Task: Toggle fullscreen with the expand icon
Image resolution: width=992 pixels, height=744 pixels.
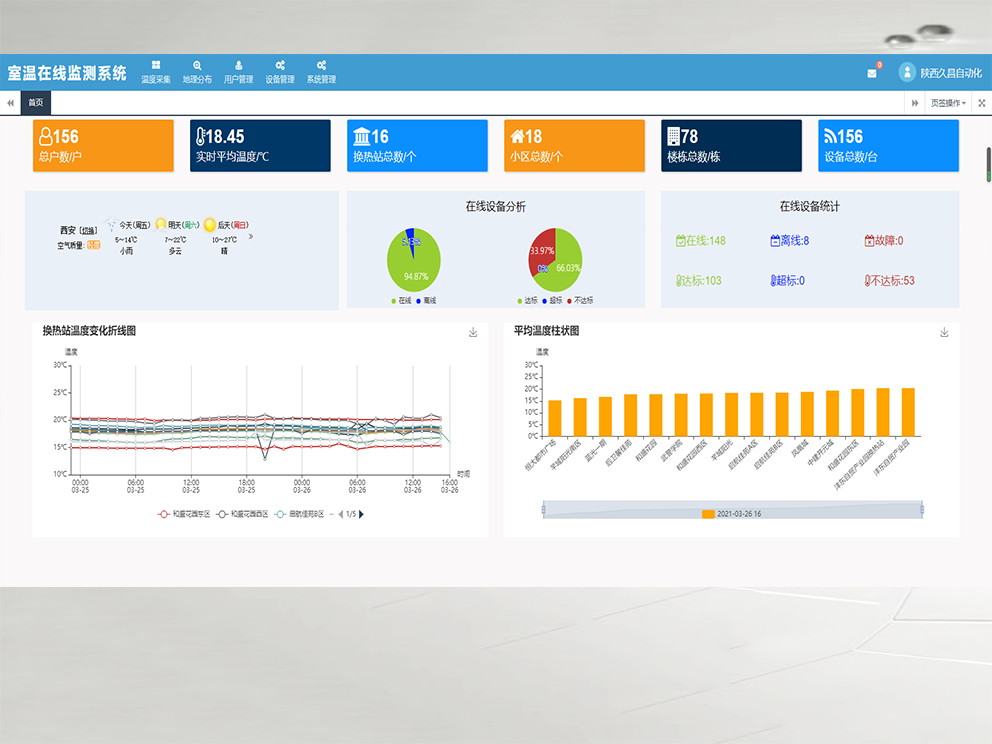Action: [x=982, y=102]
